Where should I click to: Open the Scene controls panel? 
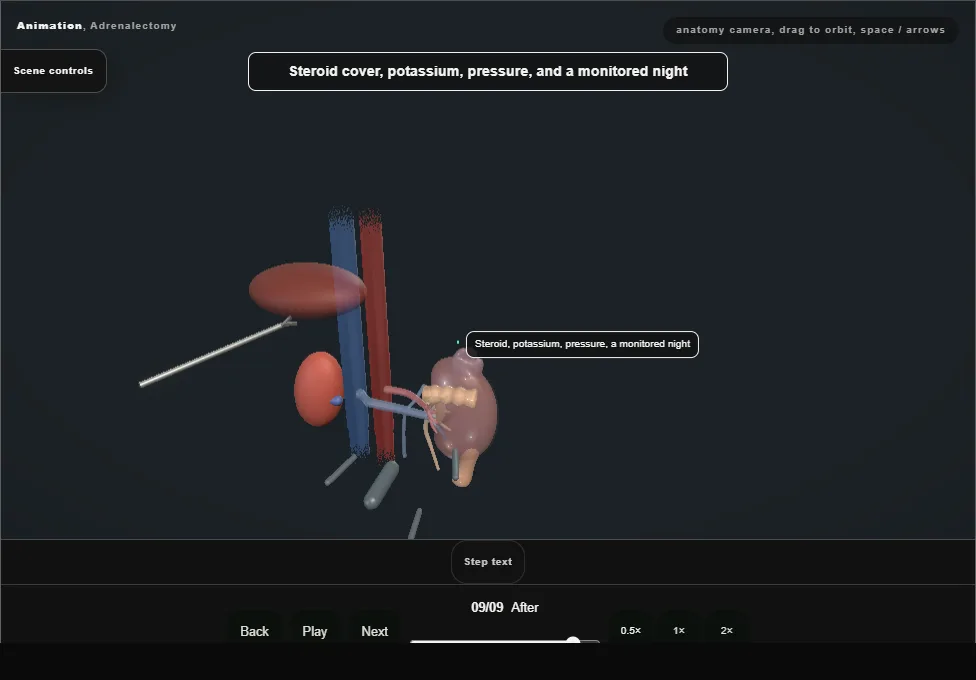click(54, 71)
